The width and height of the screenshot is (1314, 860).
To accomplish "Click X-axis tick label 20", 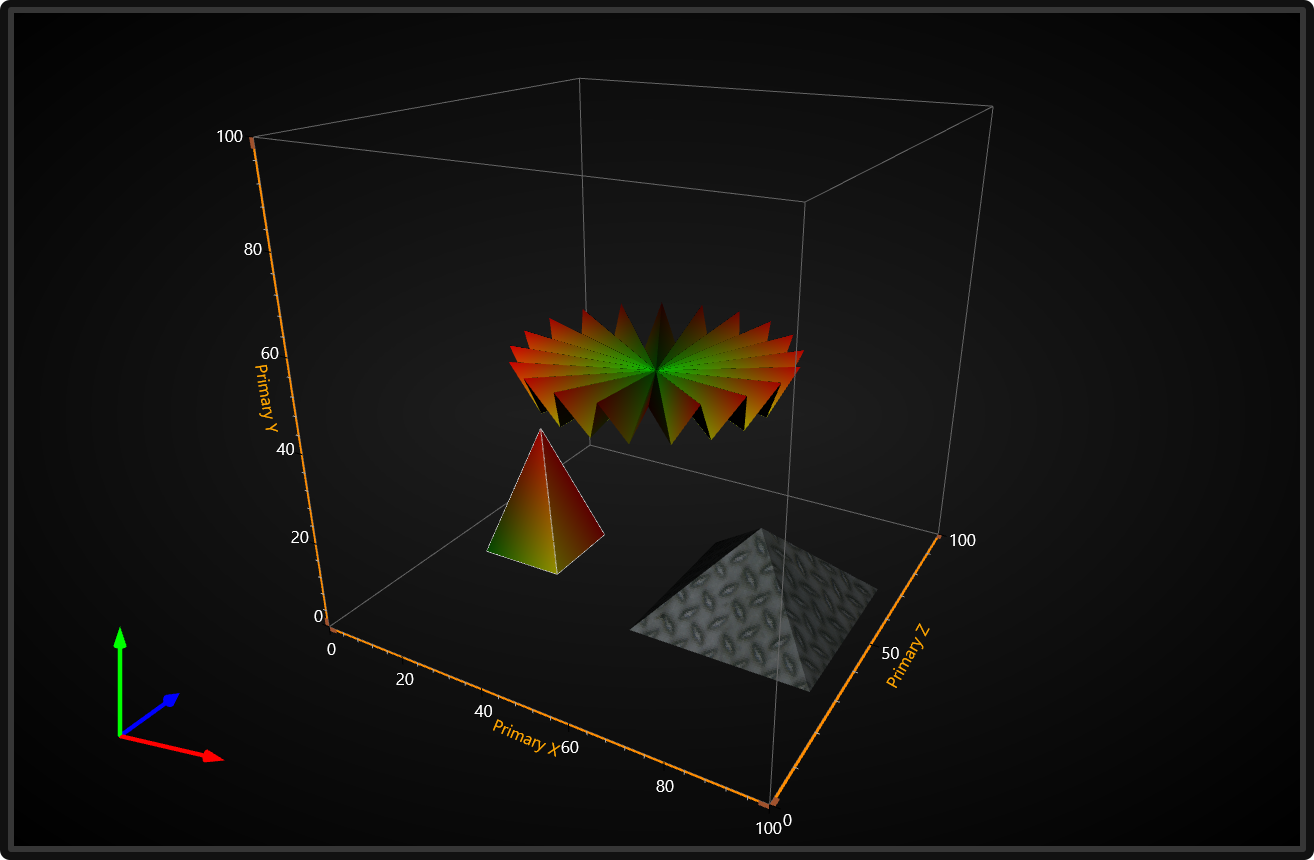I will 405,680.
